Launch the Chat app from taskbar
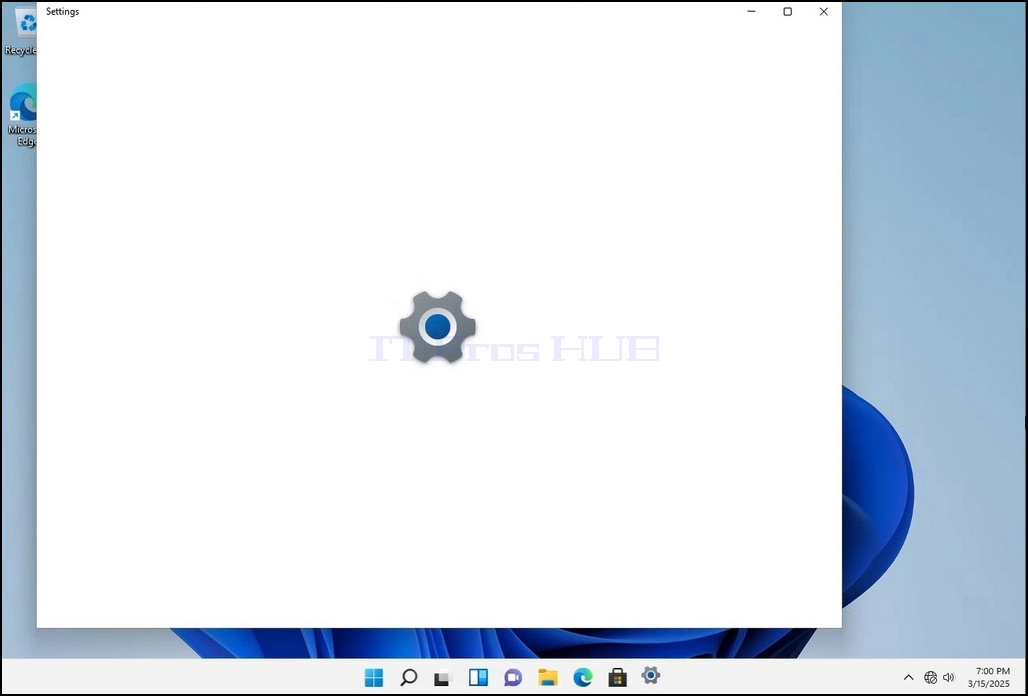This screenshot has height=696, width=1028. coord(513,677)
